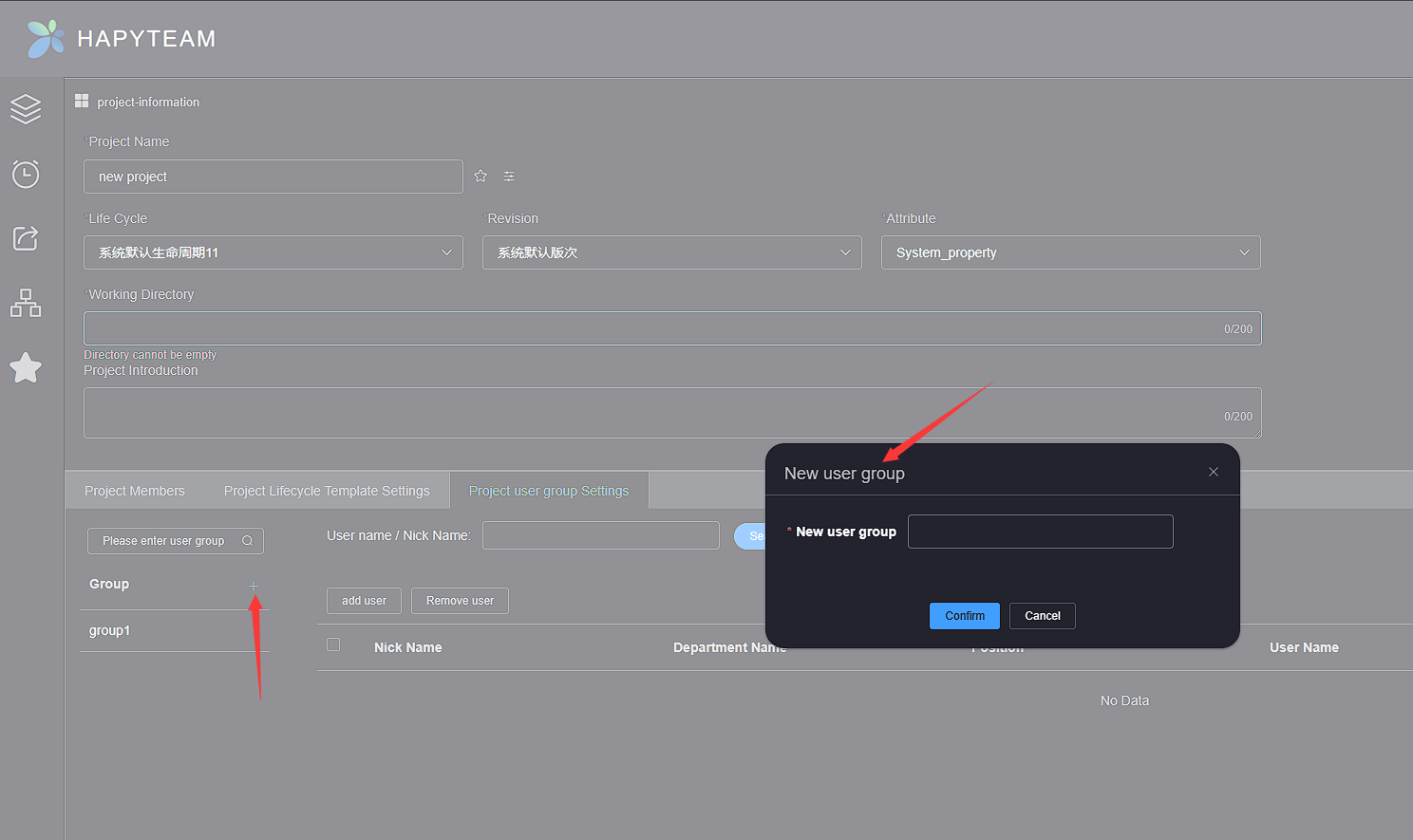
Task: Open the share export sidebar icon
Action: [26, 238]
